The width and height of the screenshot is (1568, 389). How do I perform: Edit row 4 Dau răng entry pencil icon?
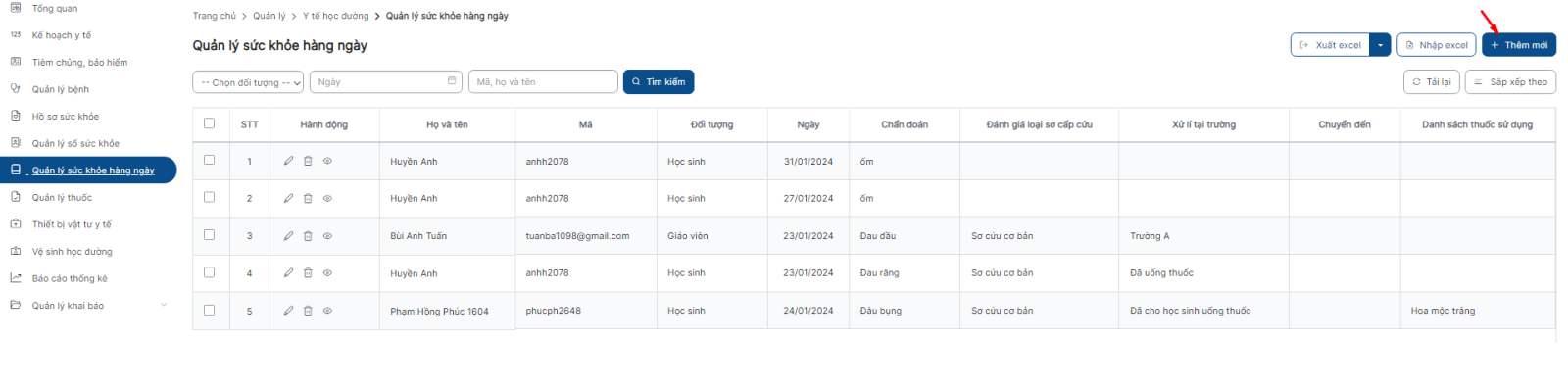tap(288, 273)
